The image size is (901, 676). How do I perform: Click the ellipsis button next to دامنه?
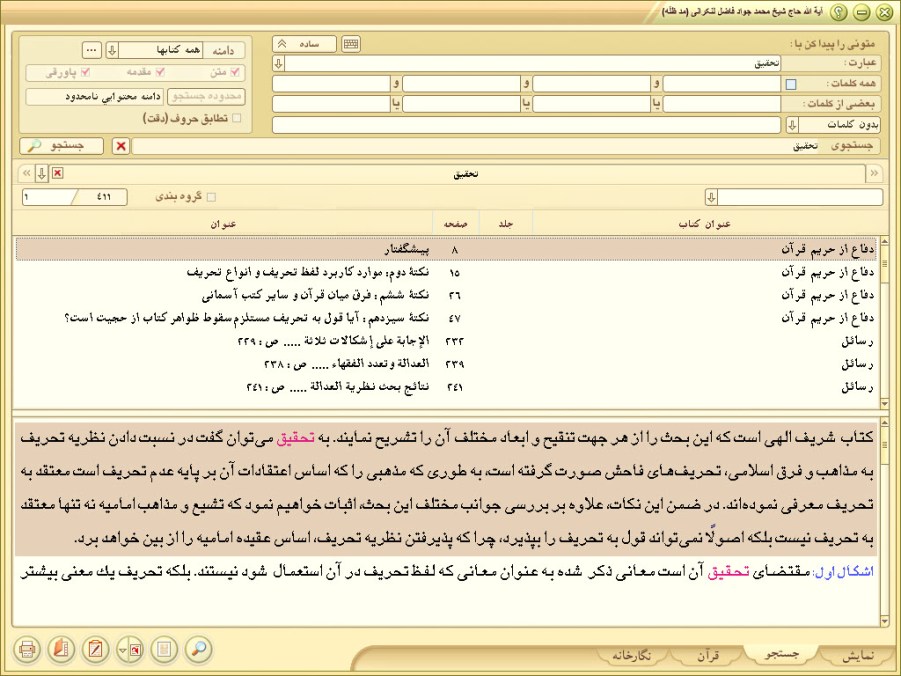[90, 49]
